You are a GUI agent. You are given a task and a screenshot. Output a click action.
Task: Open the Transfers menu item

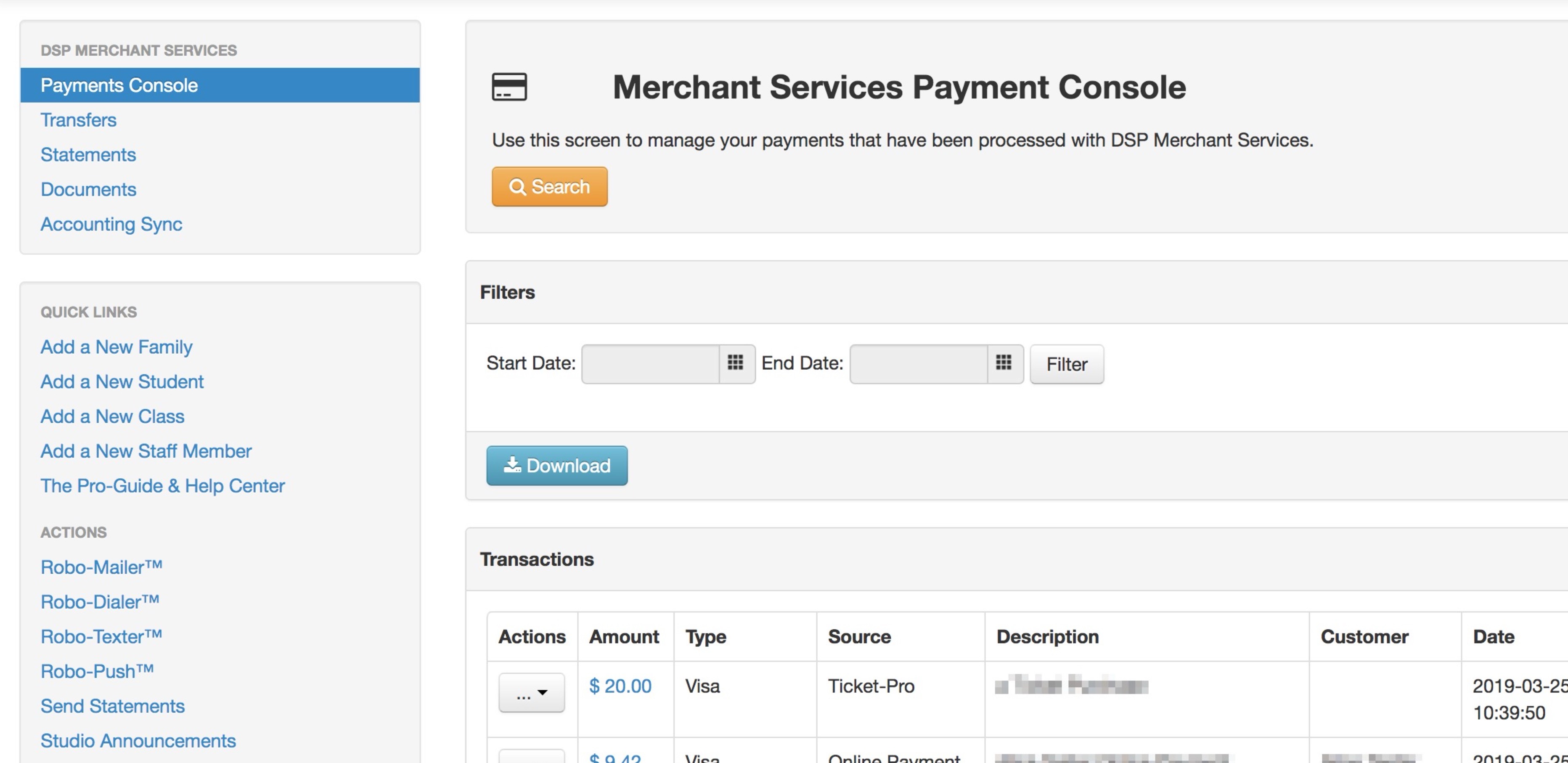pos(79,120)
